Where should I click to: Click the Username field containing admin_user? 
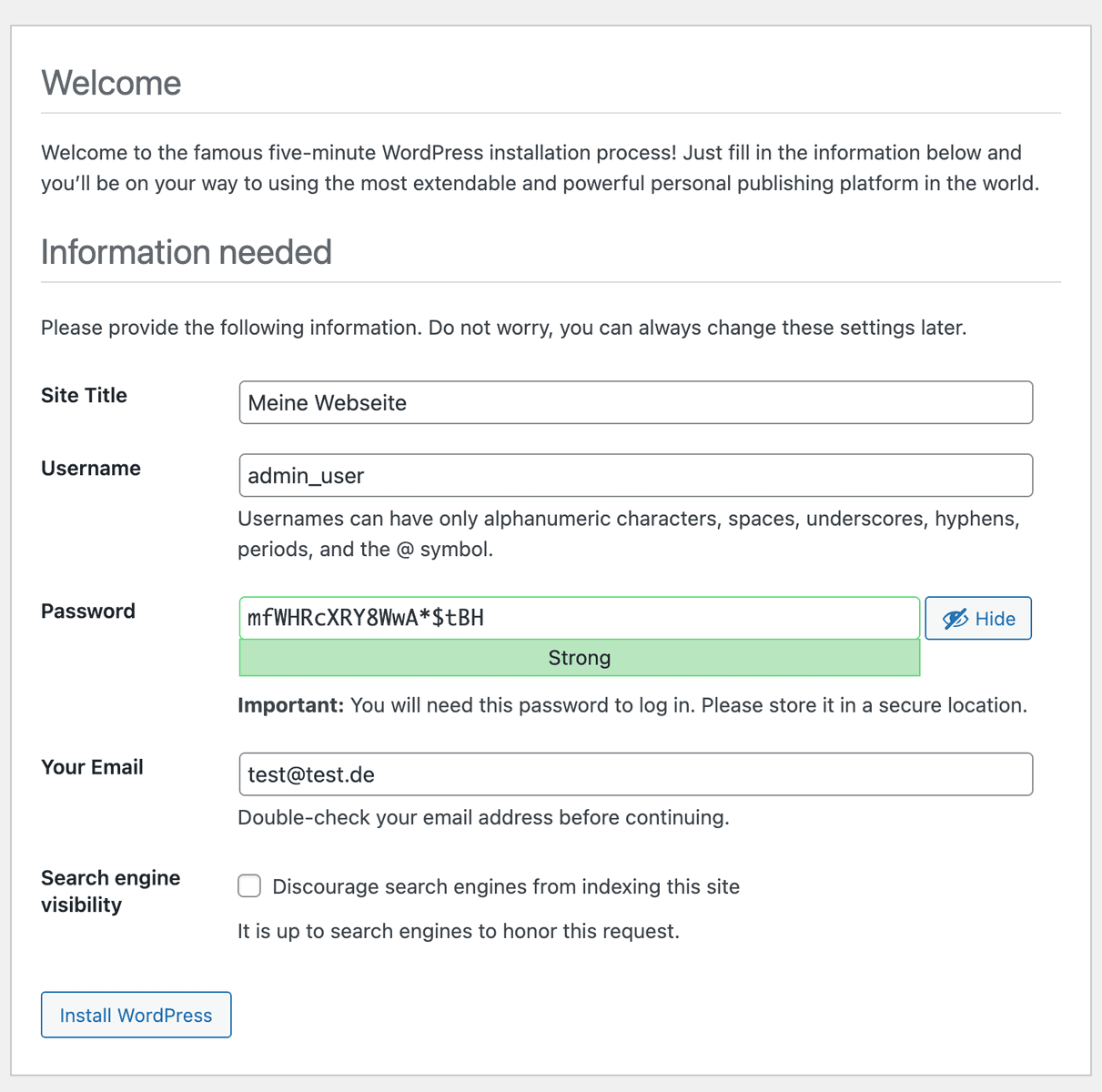pyautogui.click(x=635, y=475)
